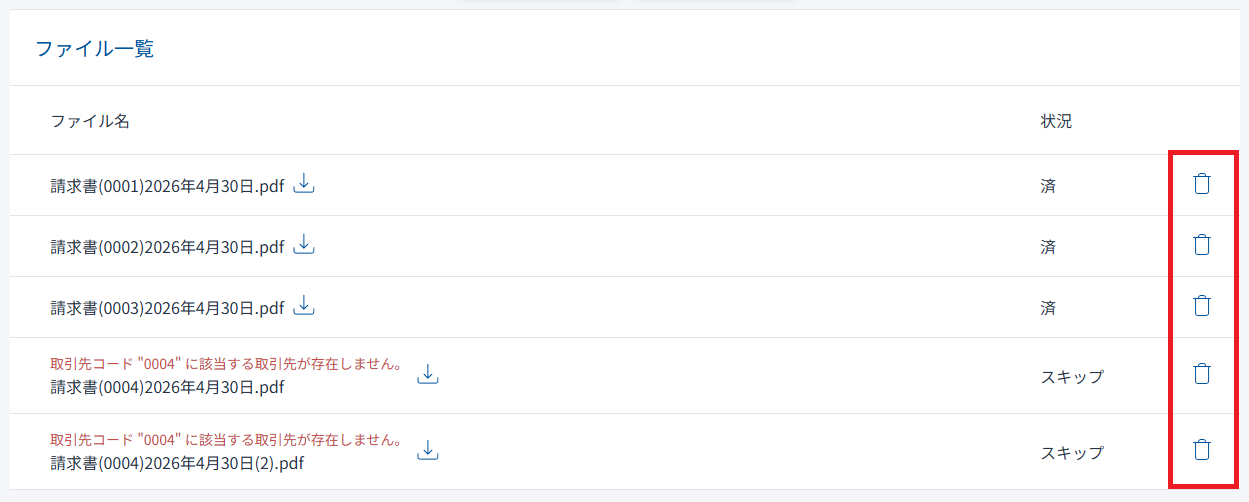Screen dimensions: 1249x502
Task: Delete 請求書(0001)2026年4月30日.pdf with trash icon
Action: 1202,184
